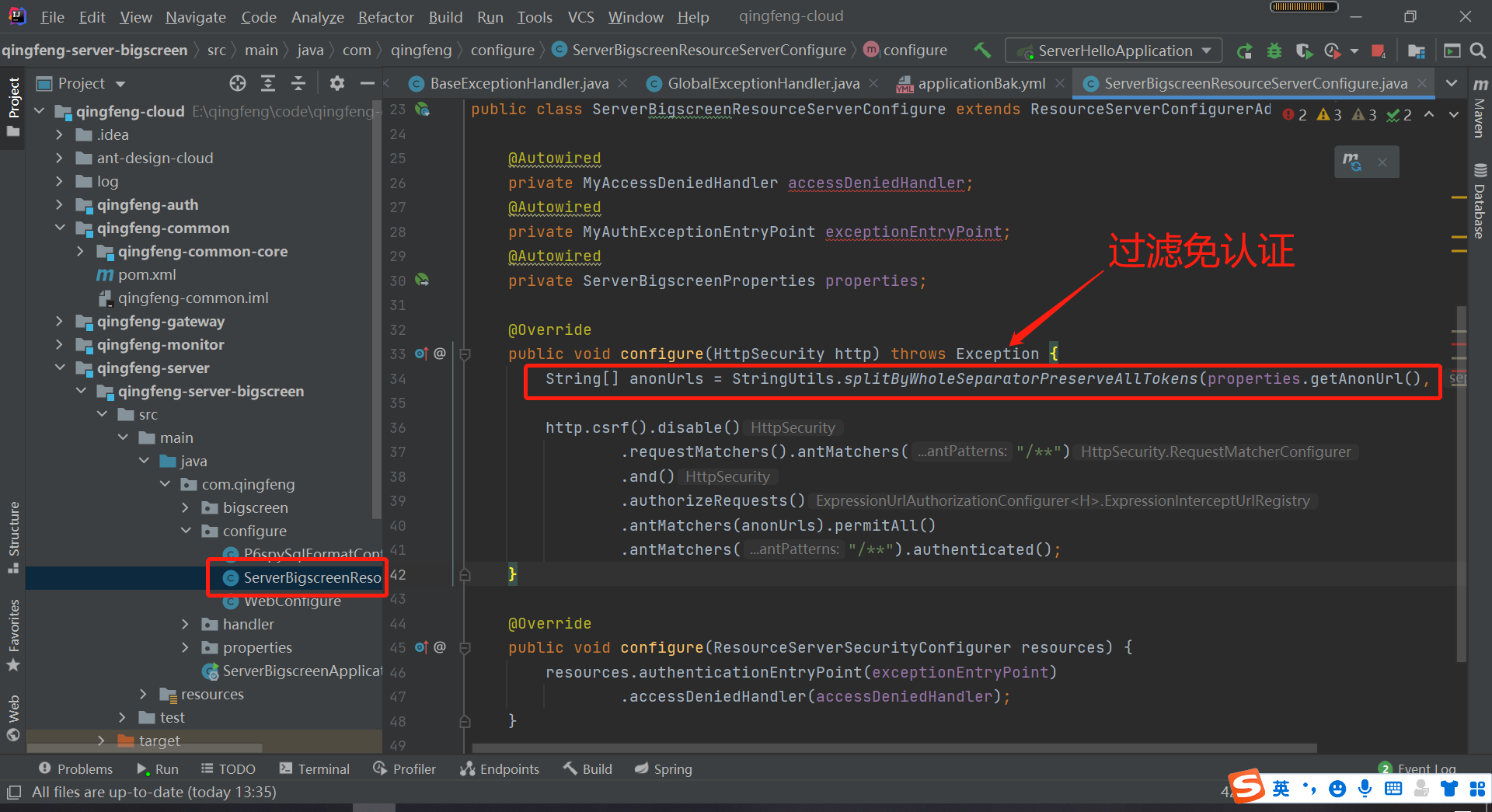The height and width of the screenshot is (812, 1492).
Task: Expand the .idea folder
Action: coord(59,135)
